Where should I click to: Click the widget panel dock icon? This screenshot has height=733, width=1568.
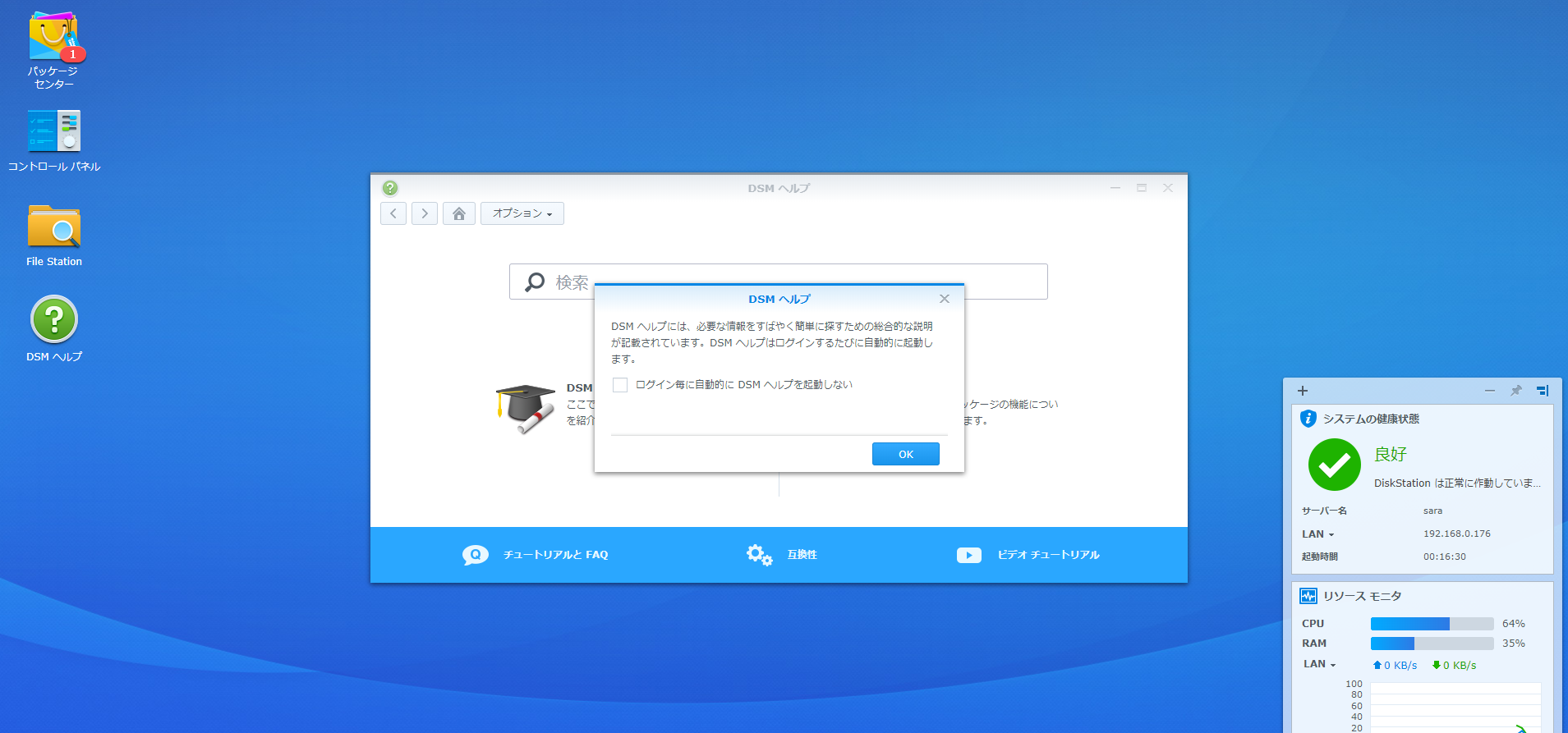(1543, 391)
